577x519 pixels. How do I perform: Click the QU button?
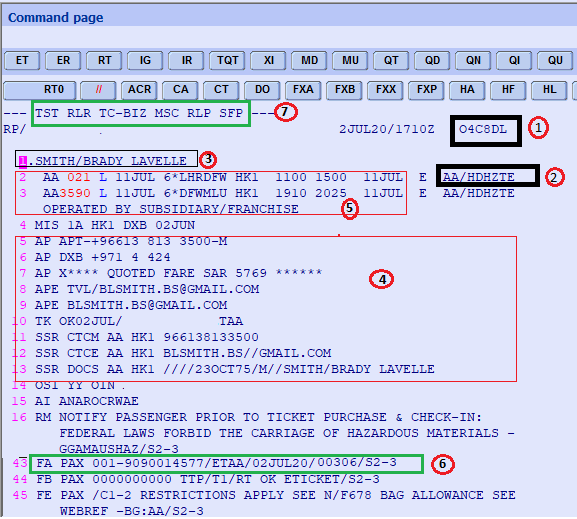555,61
